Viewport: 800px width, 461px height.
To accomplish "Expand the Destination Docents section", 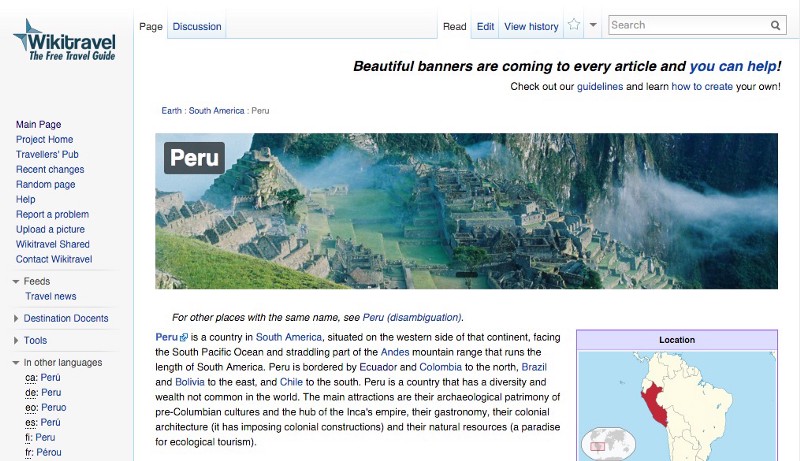I will tap(16, 319).
